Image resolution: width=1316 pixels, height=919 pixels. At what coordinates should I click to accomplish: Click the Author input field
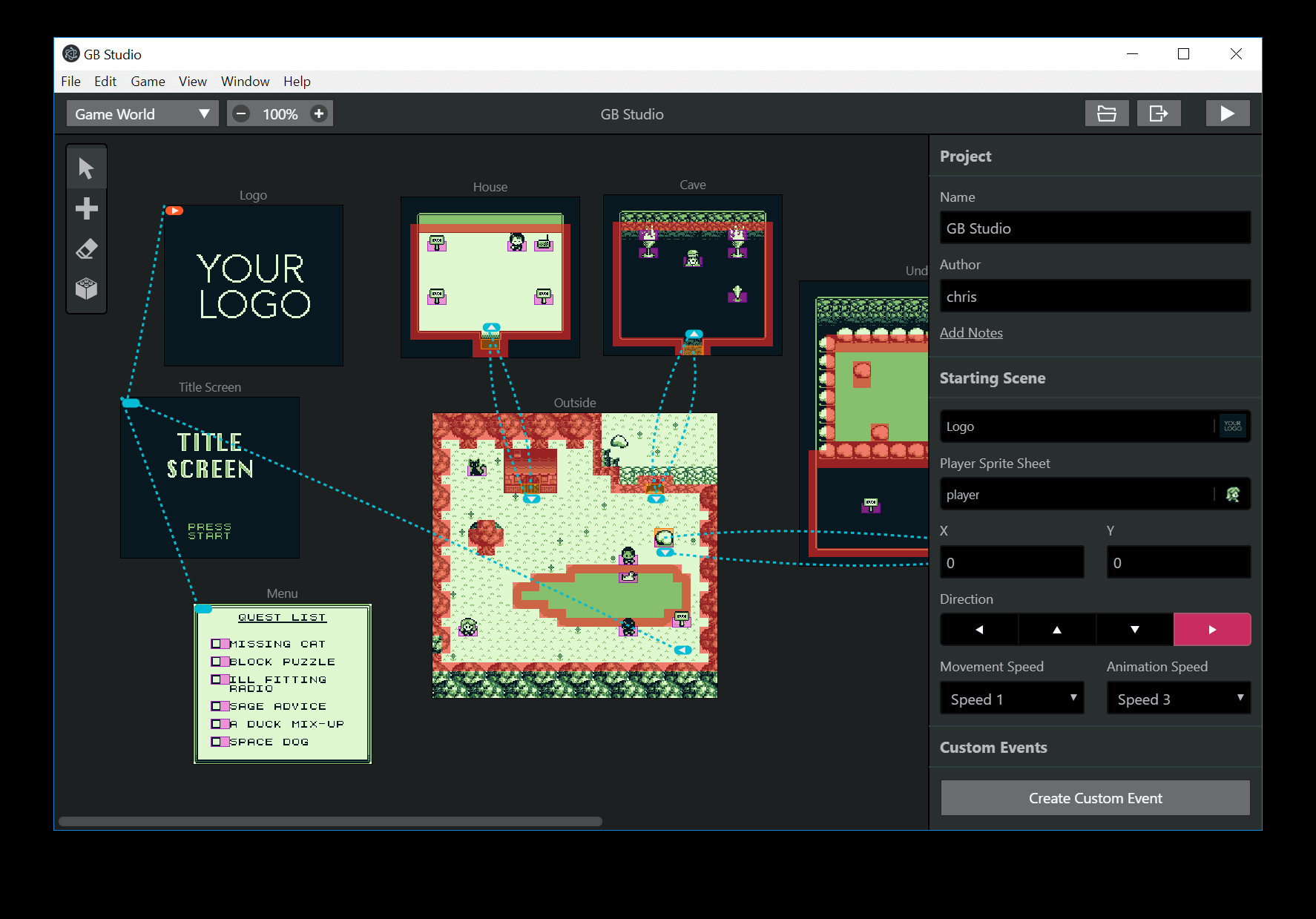(x=1095, y=296)
